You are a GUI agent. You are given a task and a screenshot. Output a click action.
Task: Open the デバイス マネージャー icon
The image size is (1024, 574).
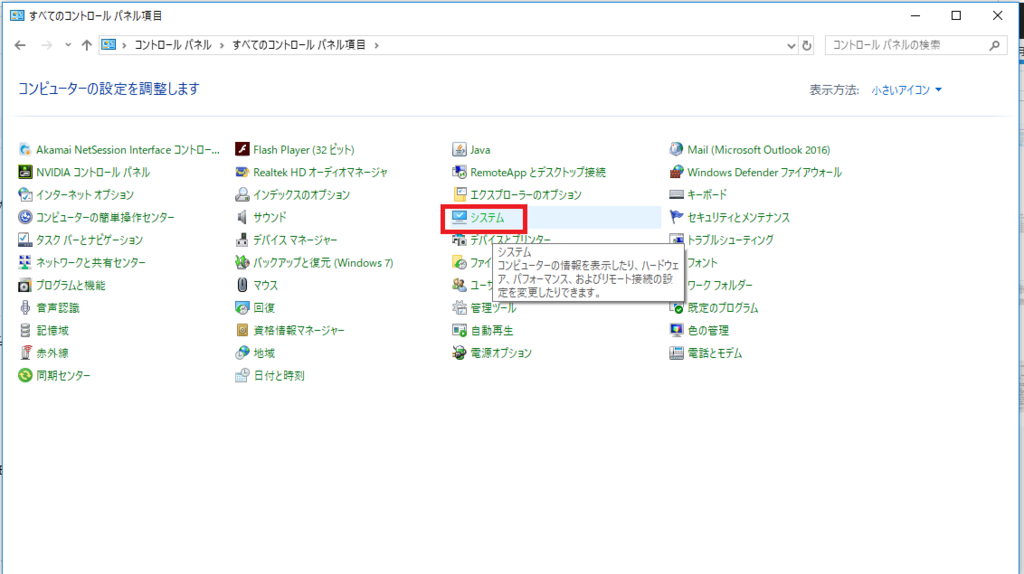(242, 240)
